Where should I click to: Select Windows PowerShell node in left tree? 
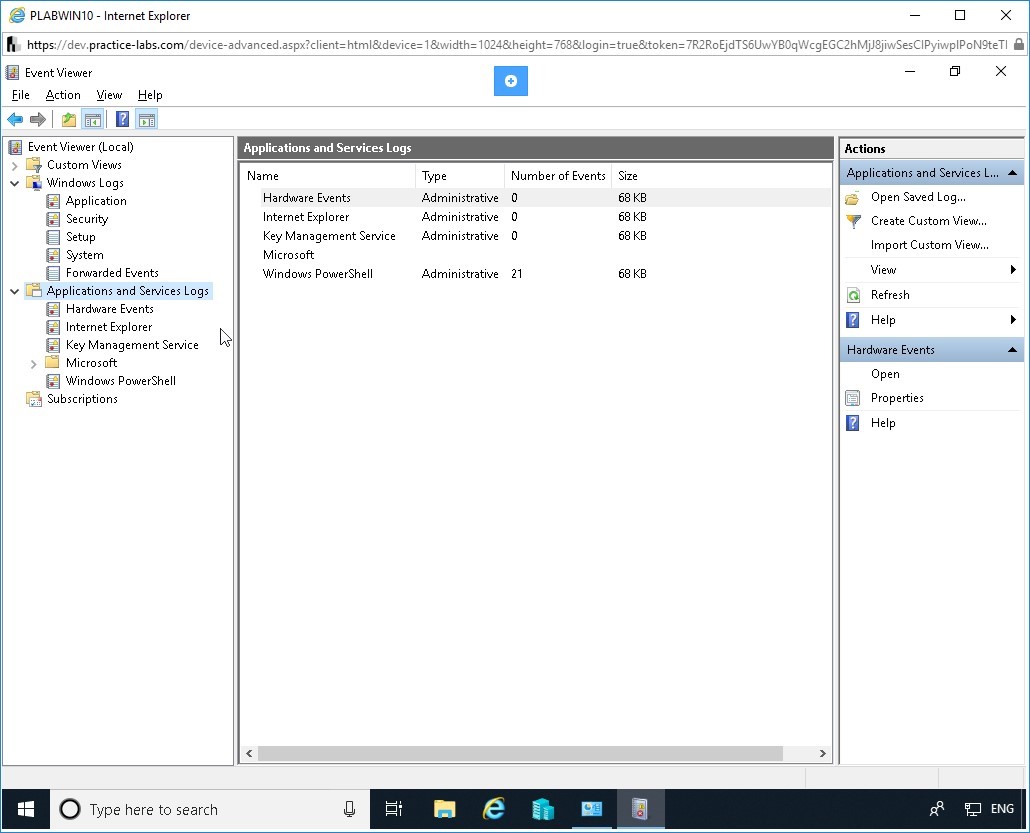click(120, 381)
